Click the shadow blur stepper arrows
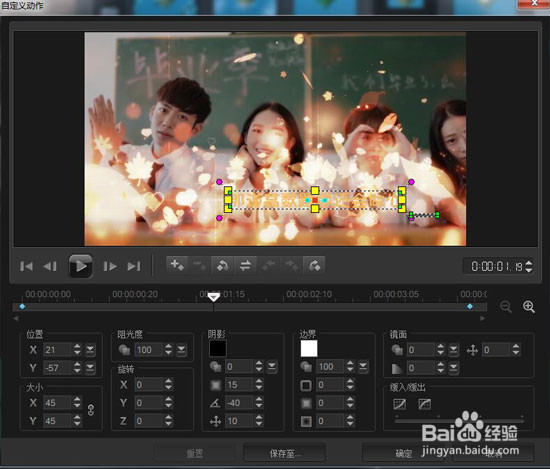Viewport: 550px width, 469px height. pyautogui.click(x=259, y=385)
